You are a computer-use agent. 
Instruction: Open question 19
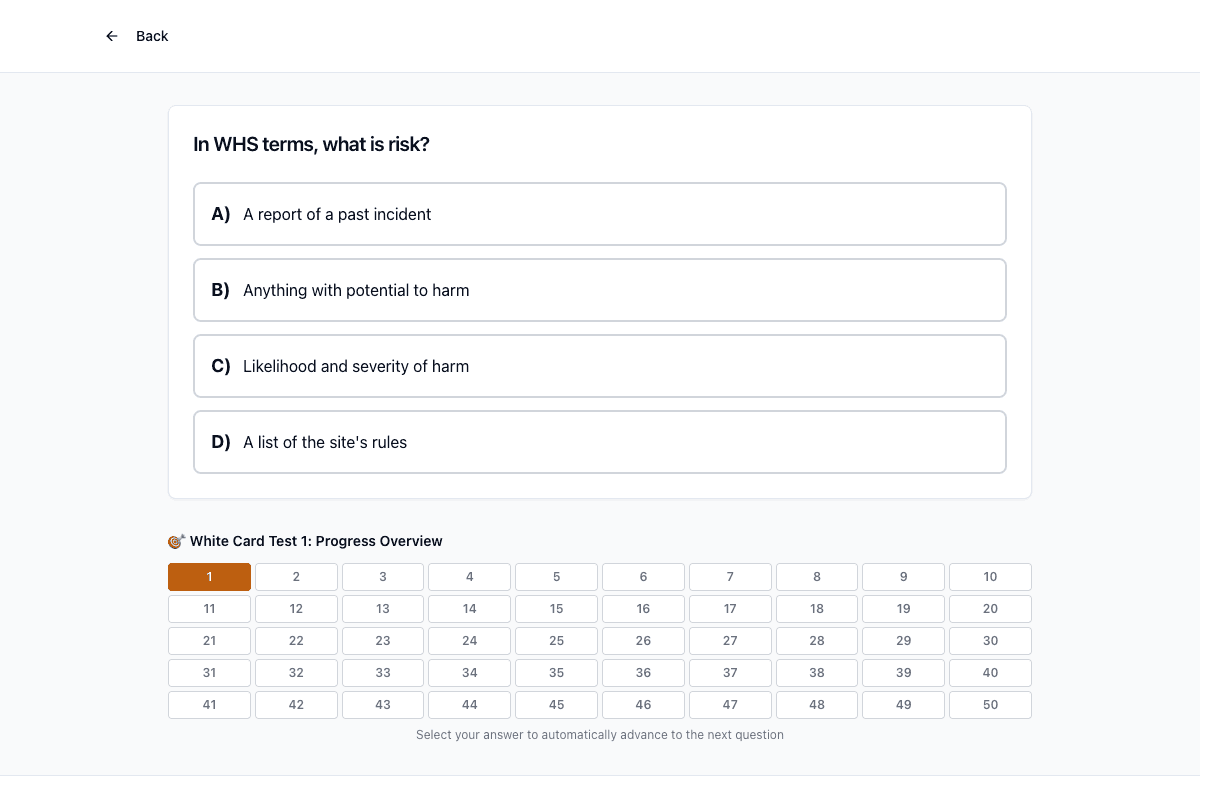coord(904,609)
